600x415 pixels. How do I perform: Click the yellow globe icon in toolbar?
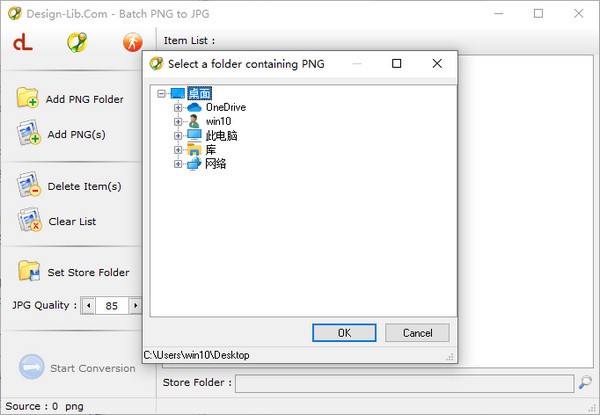tap(77, 42)
